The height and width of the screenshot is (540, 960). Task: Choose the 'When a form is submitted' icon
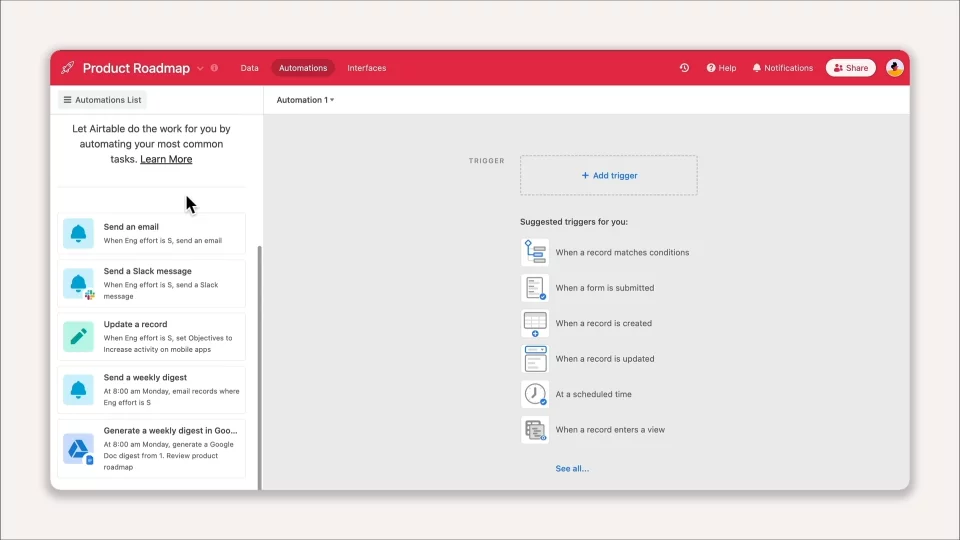(x=534, y=288)
